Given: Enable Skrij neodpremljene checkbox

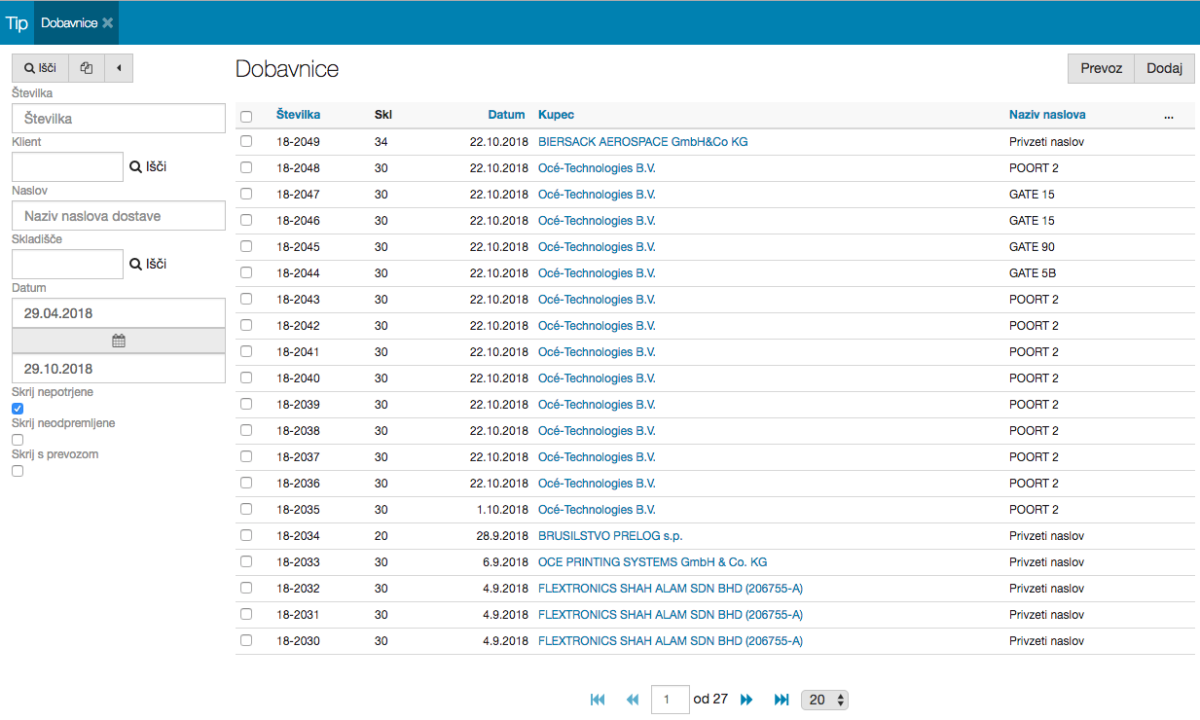Looking at the screenshot, I should pyautogui.click(x=17, y=439).
